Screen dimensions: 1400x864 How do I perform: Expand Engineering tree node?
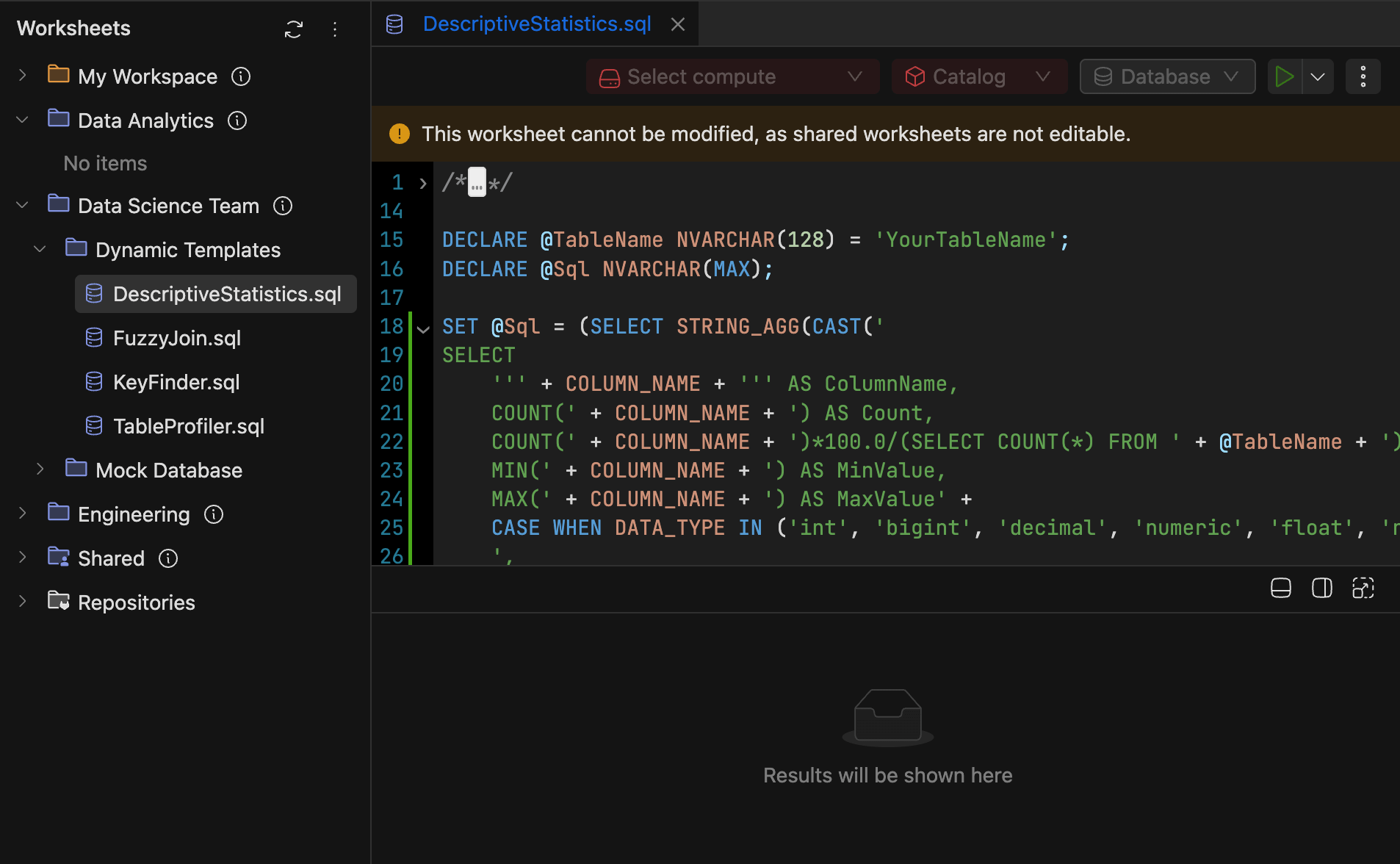coord(23,514)
